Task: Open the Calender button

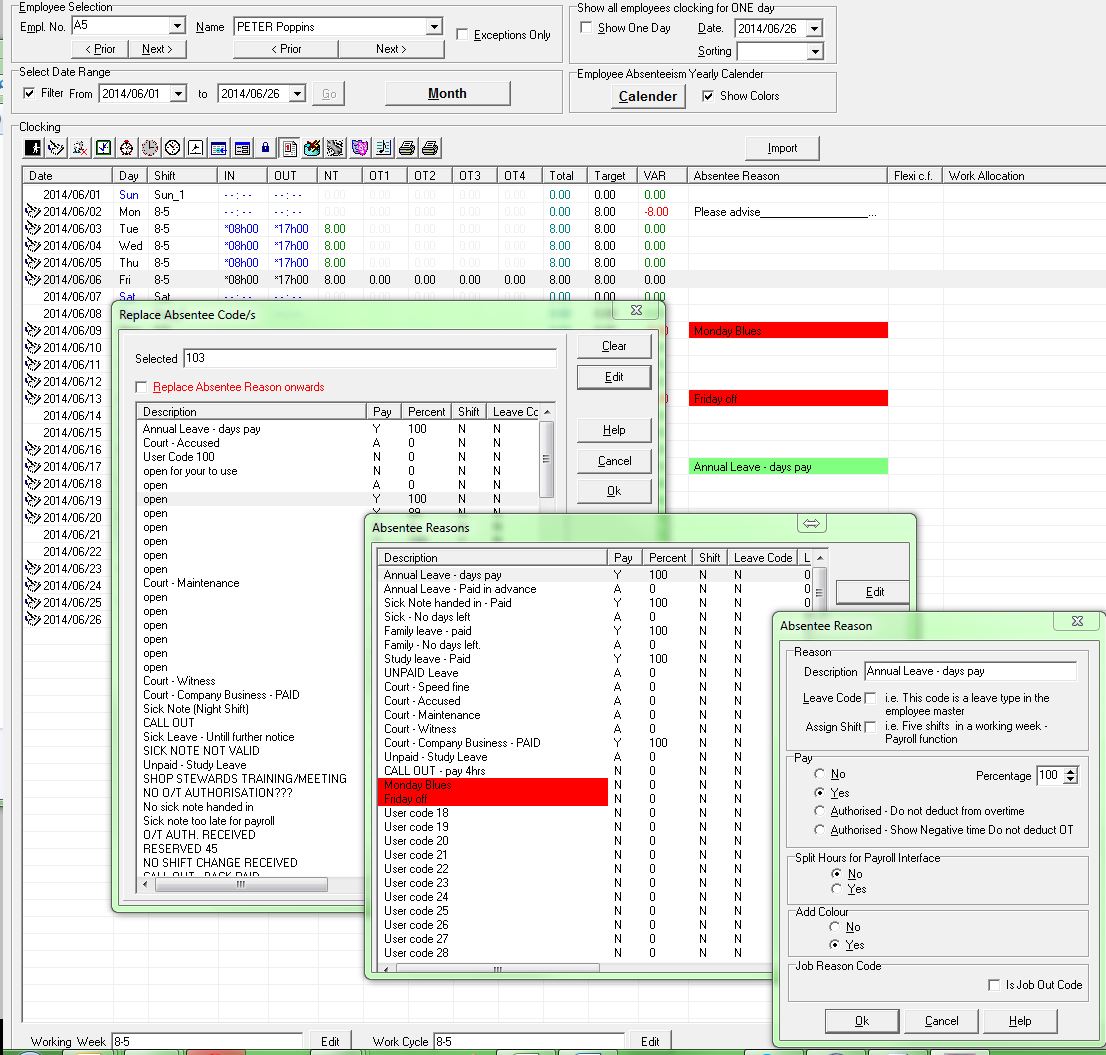Action: (x=647, y=96)
